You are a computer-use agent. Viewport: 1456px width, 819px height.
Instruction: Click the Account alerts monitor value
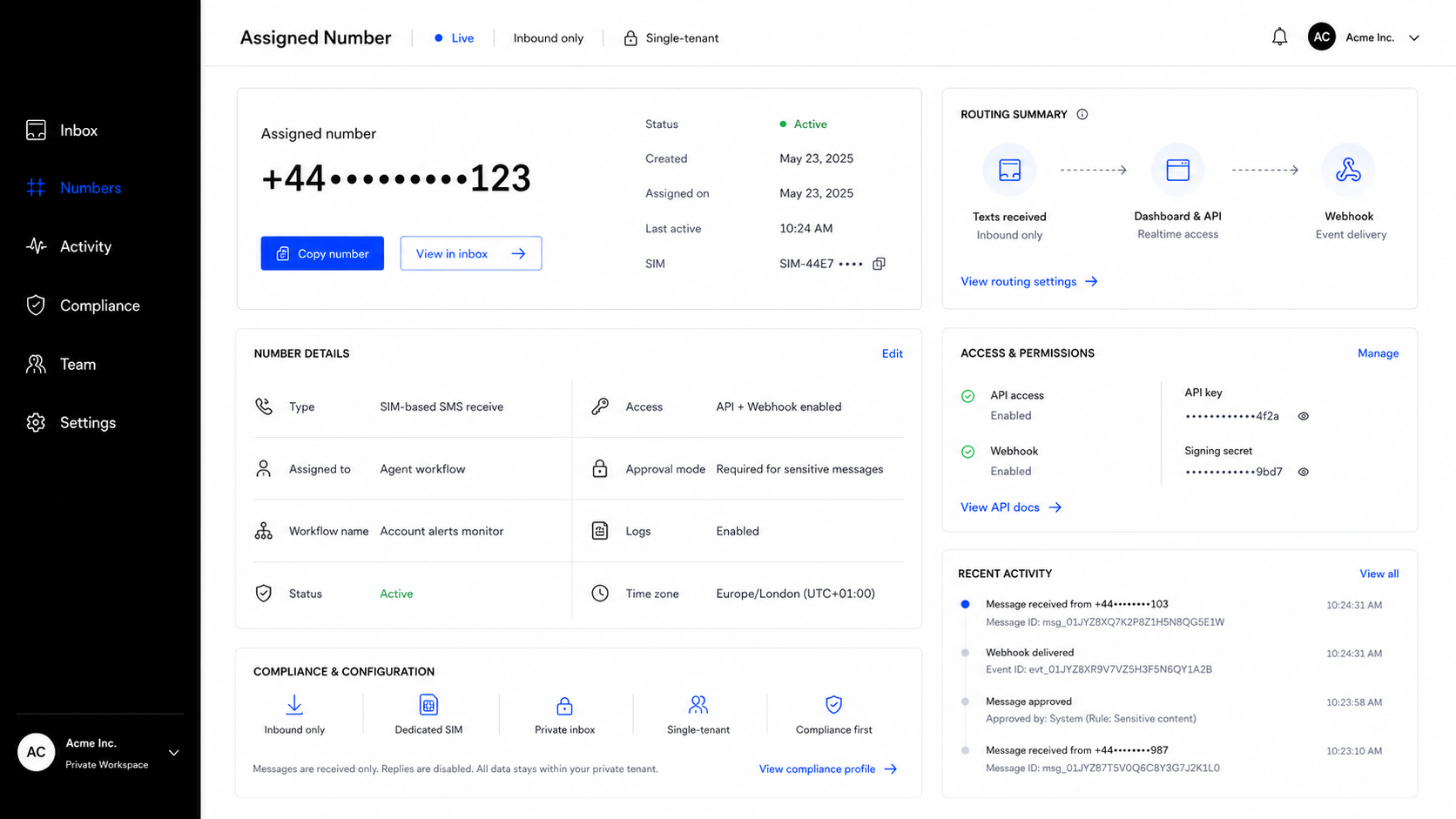click(x=442, y=531)
